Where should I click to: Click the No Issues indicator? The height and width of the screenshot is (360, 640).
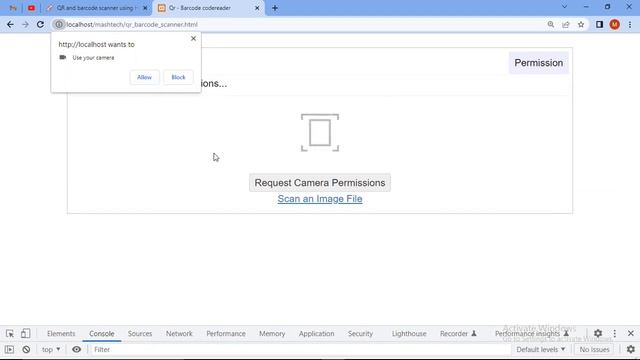click(594, 349)
